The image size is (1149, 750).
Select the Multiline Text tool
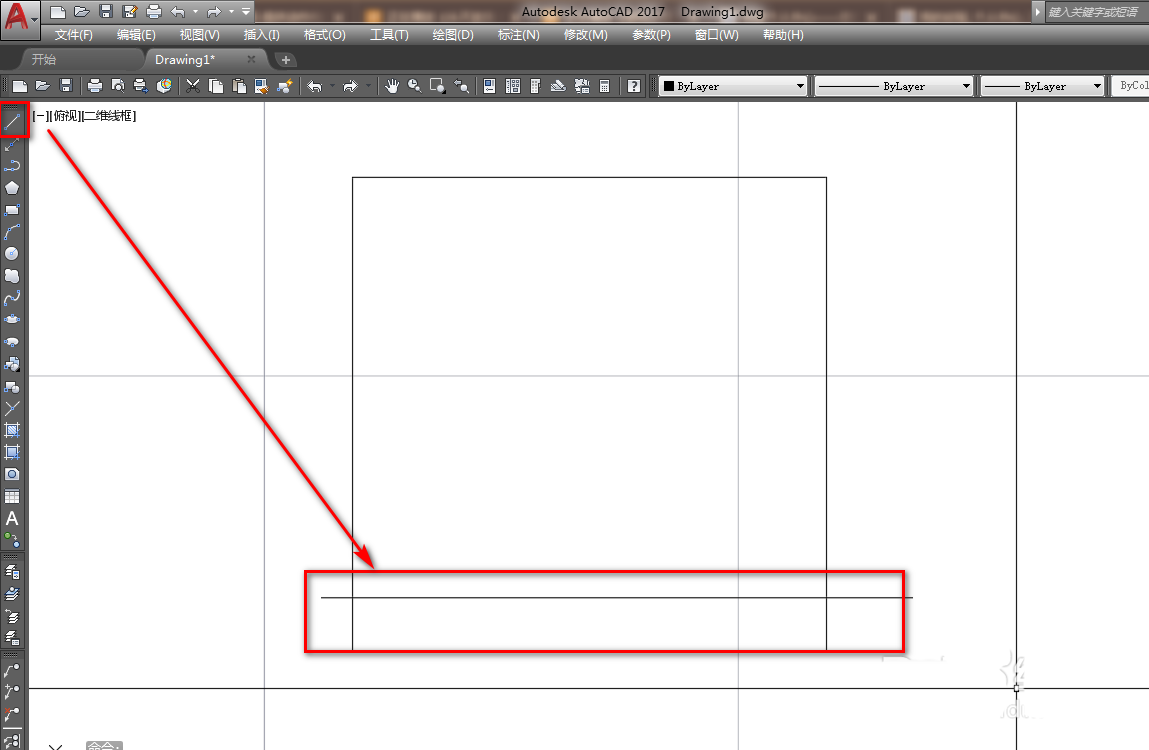pos(12,518)
